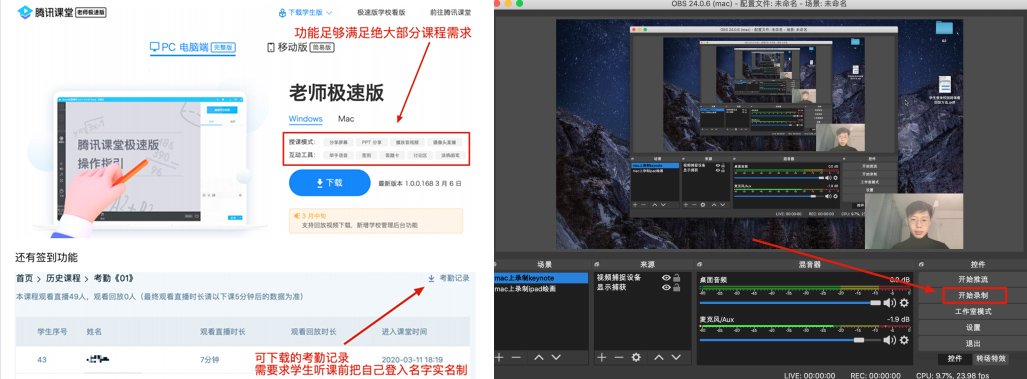Open the 转场特效 tab
Screen dimensions: 1027x379
991,359
